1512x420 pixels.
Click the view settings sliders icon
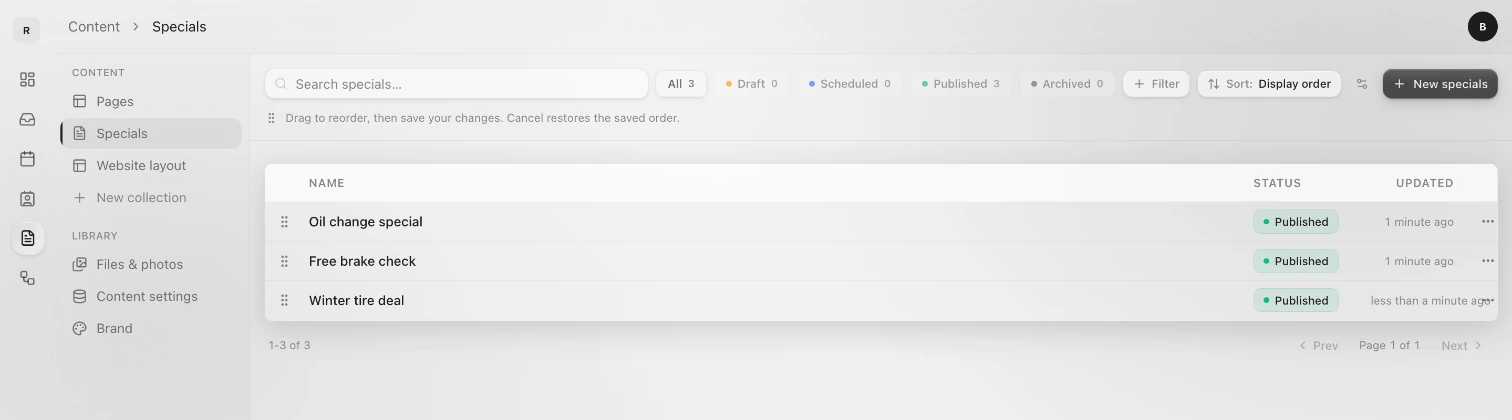[x=1361, y=84]
